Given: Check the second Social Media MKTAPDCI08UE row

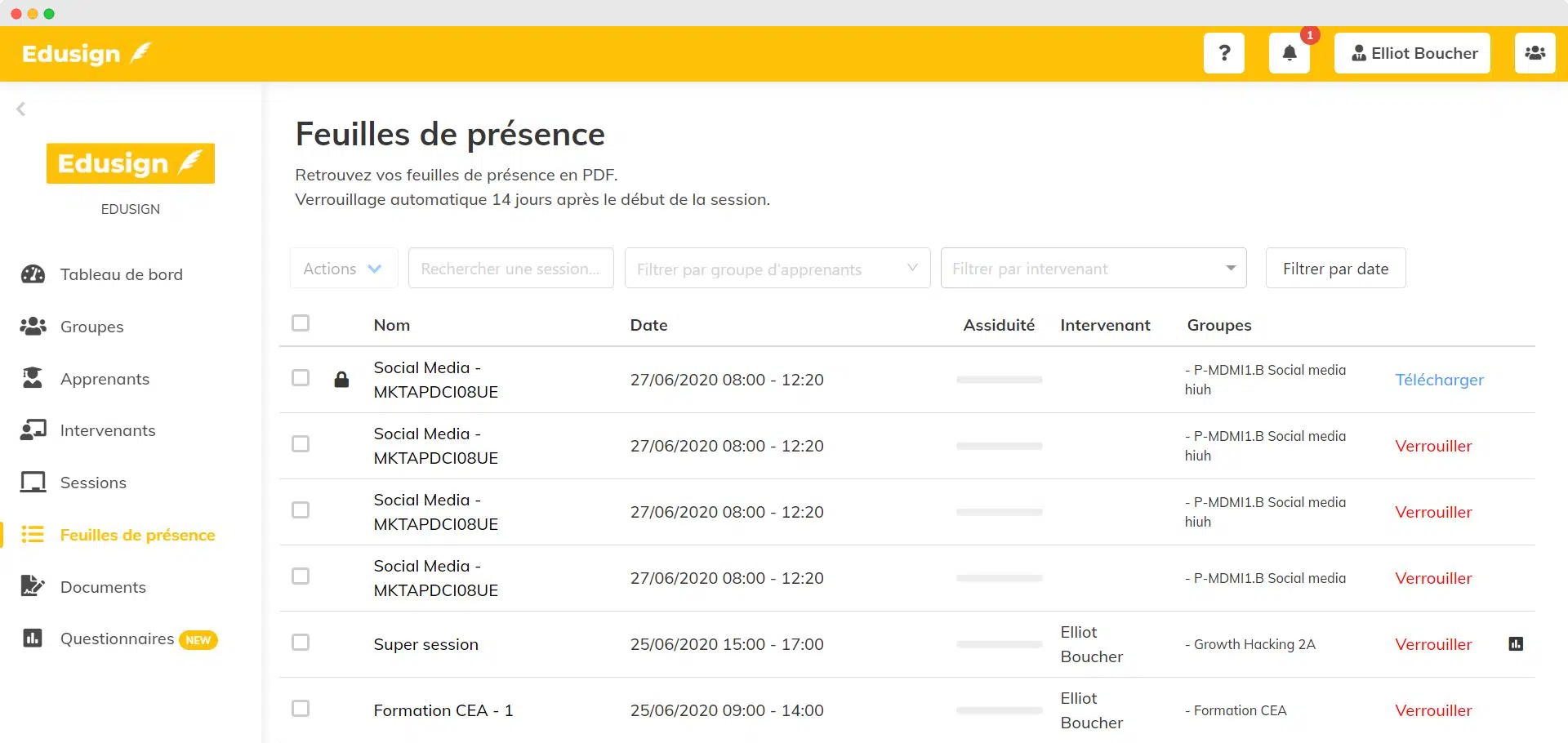Looking at the screenshot, I should point(301,444).
